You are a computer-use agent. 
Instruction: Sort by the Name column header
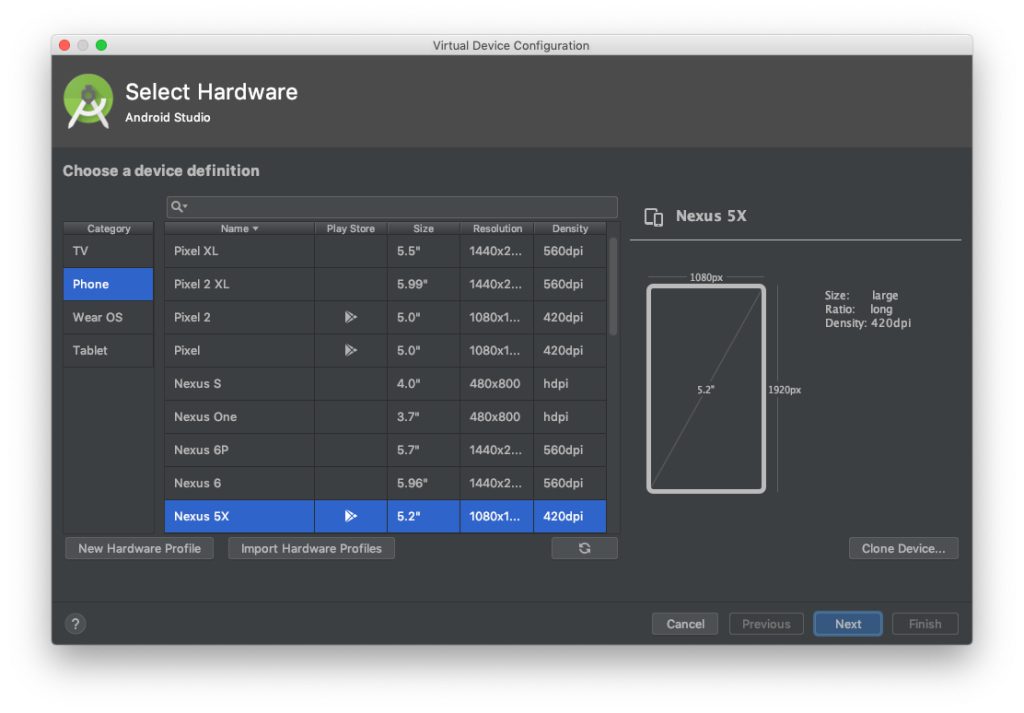coord(240,229)
